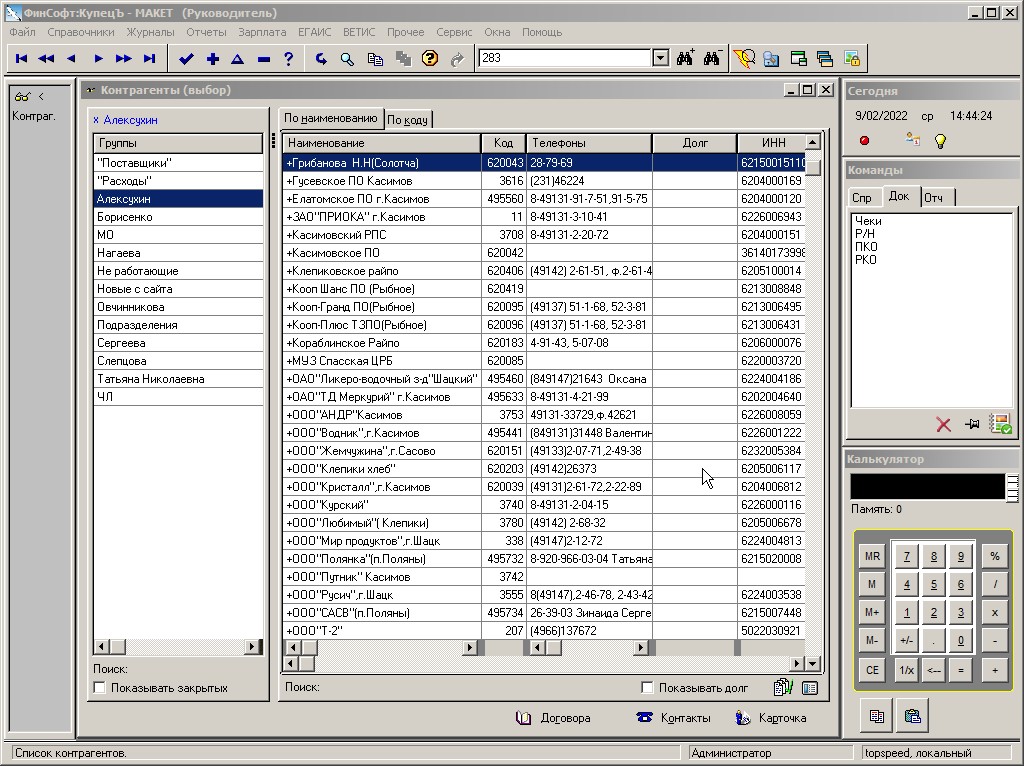Open the dropdown next to 283 field
This screenshot has width=1024, height=766.
660,59
